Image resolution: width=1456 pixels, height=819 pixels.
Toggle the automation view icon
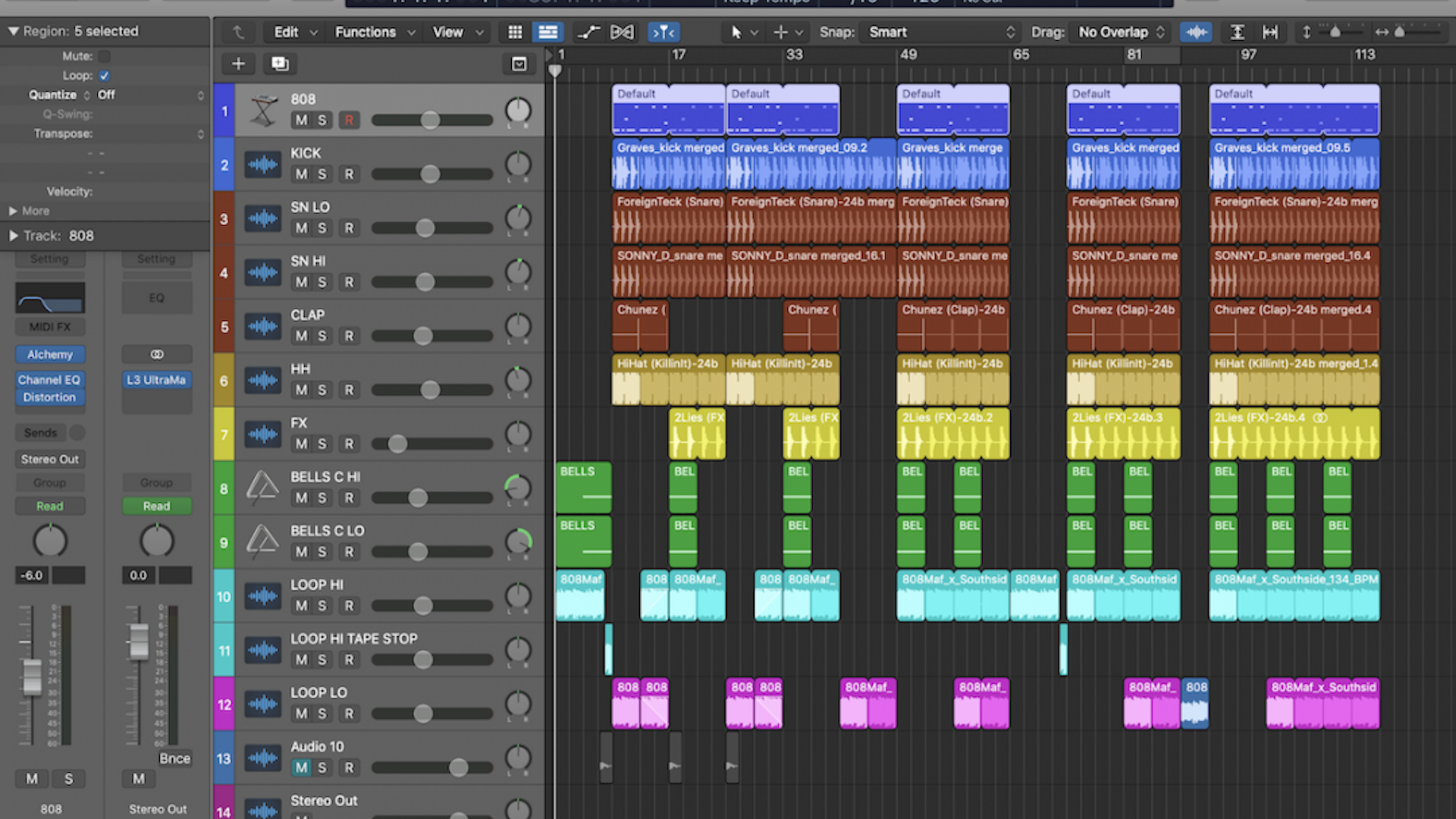point(588,32)
